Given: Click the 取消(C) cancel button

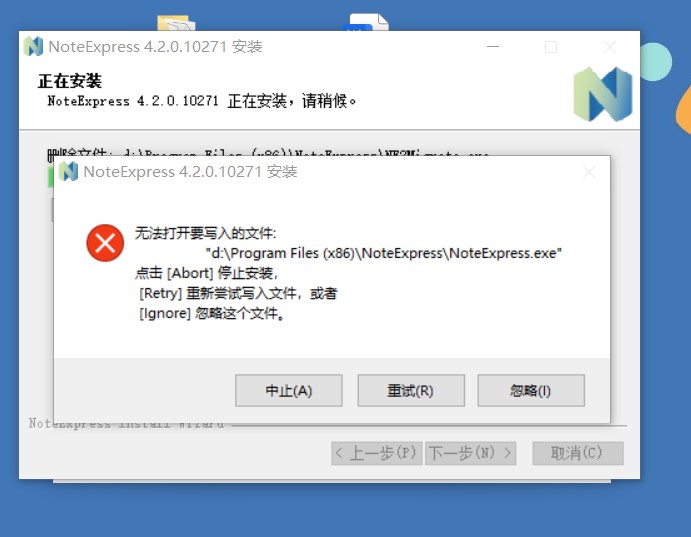Looking at the screenshot, I should 578,453.
